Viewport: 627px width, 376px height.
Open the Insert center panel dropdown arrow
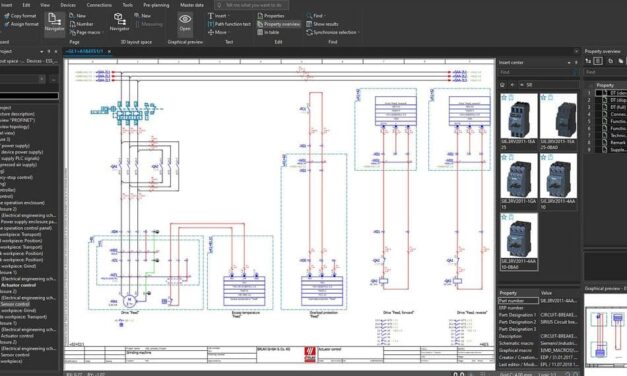tap(569, 63)
